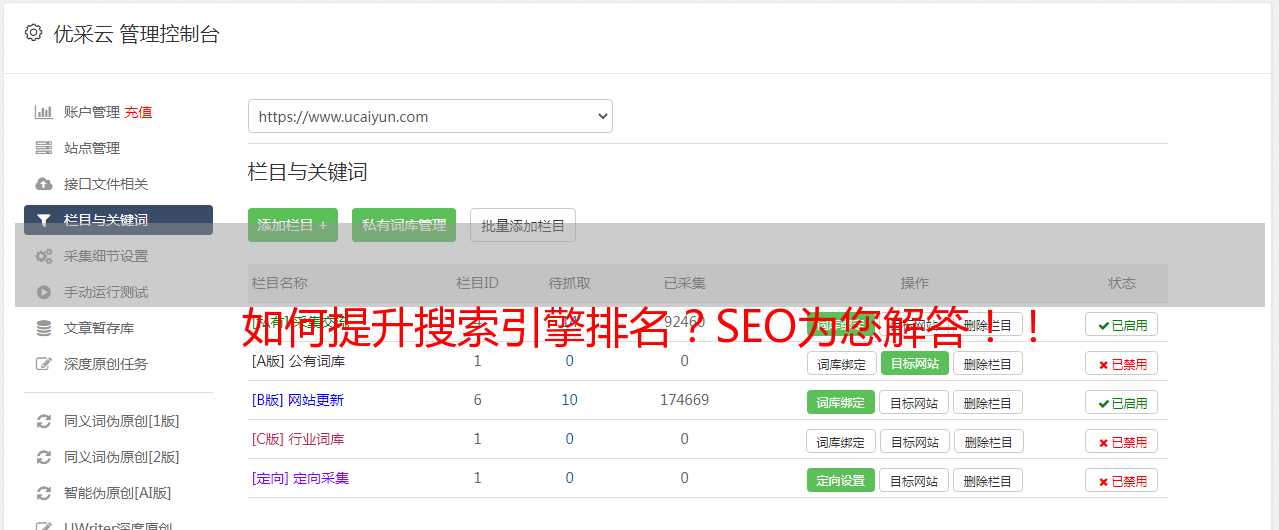Click the [C版] 行业词库 column name
The height and width of the screenshot is (530, 1279).
click(298, 439)
